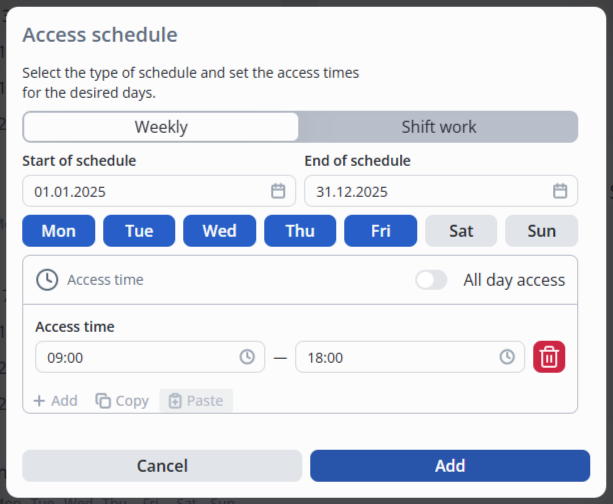Cancel the access schedule dialog
This screenshot has height=504, width=613.
[x=162, y=466]
